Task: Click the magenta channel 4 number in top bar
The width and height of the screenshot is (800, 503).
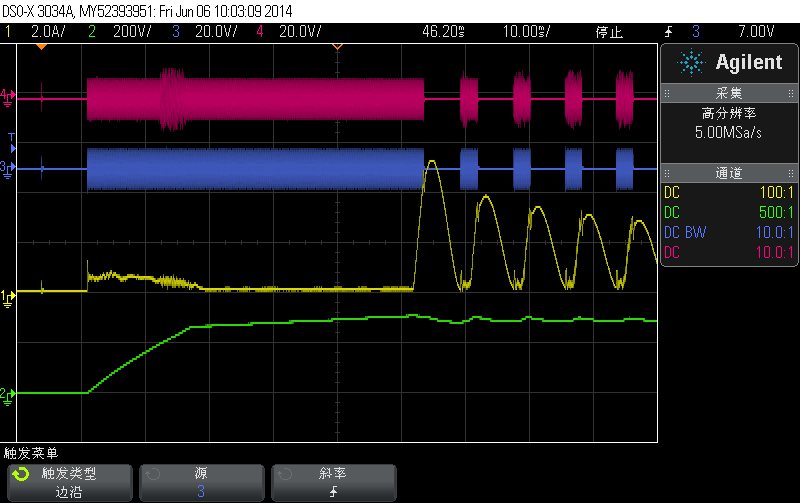Action: 260,32
